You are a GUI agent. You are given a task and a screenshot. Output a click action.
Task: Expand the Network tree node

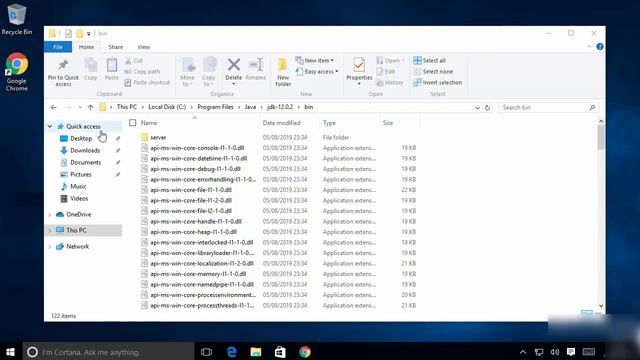point(50,247)
